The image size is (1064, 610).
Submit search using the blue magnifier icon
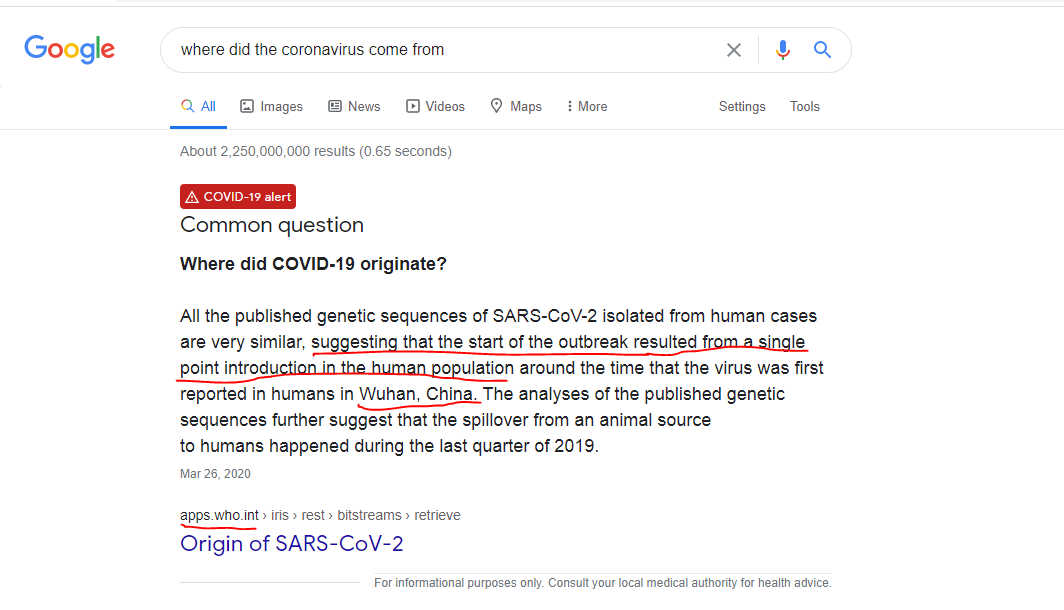click(823, 50)
